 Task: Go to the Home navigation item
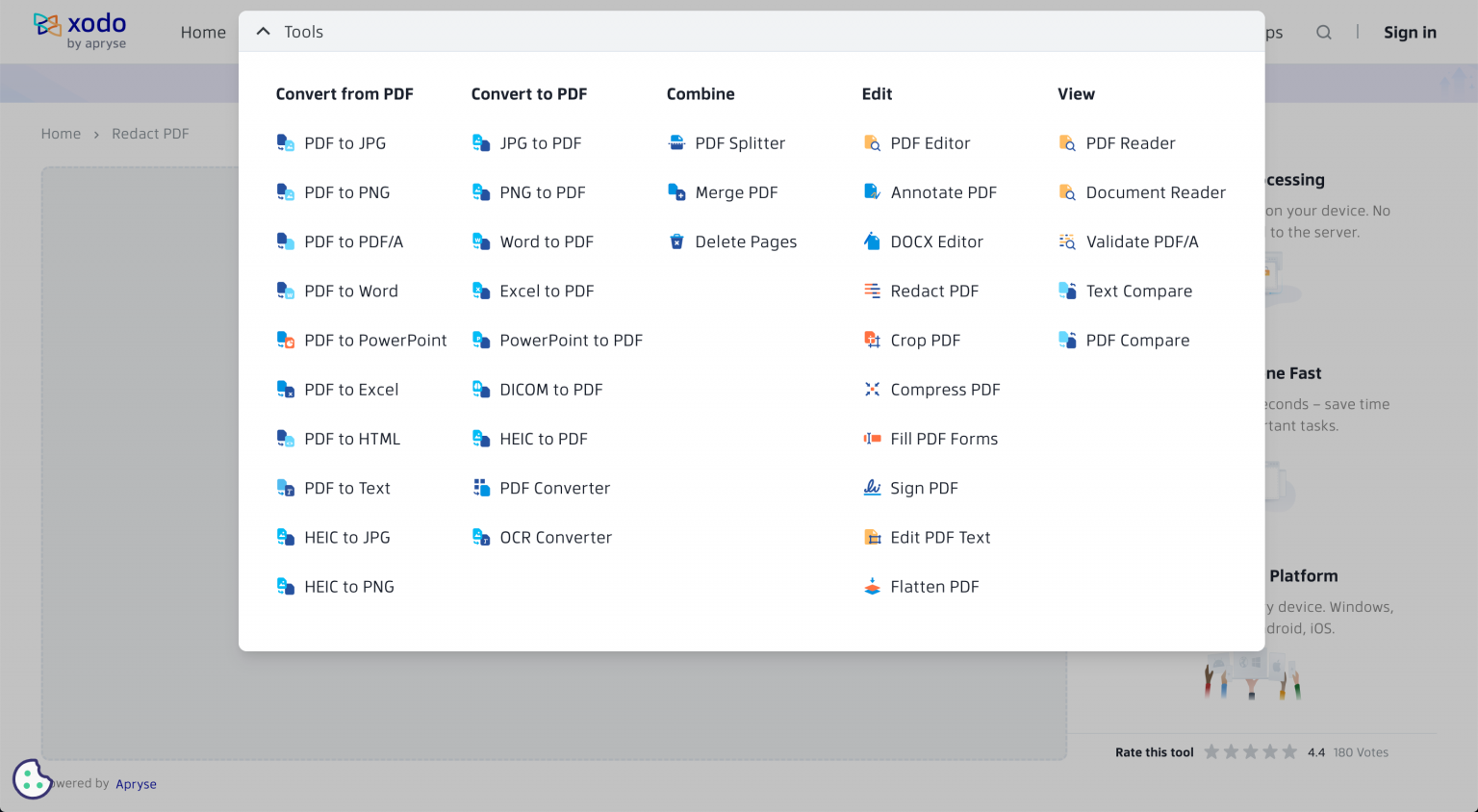coord(203,33)
